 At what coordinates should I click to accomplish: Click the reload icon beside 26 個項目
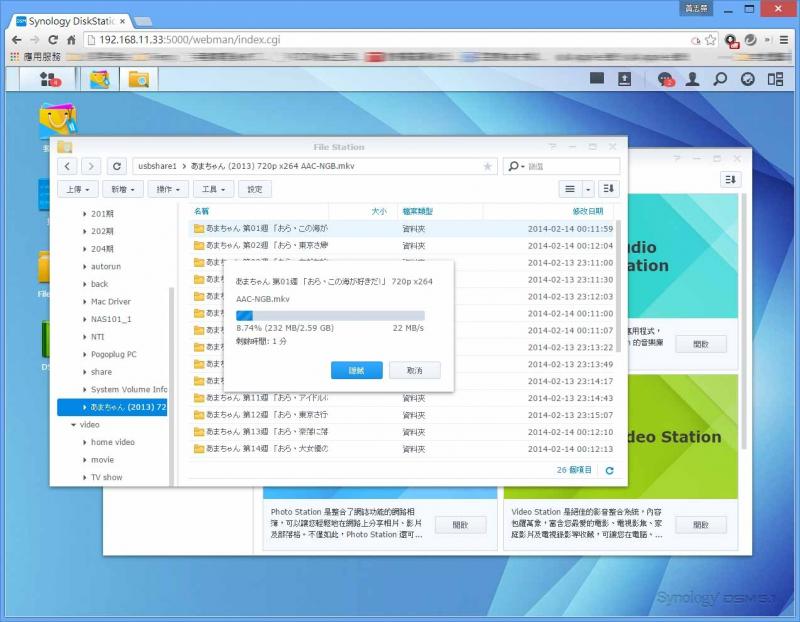pyautogui.click(x=609, y=470)
